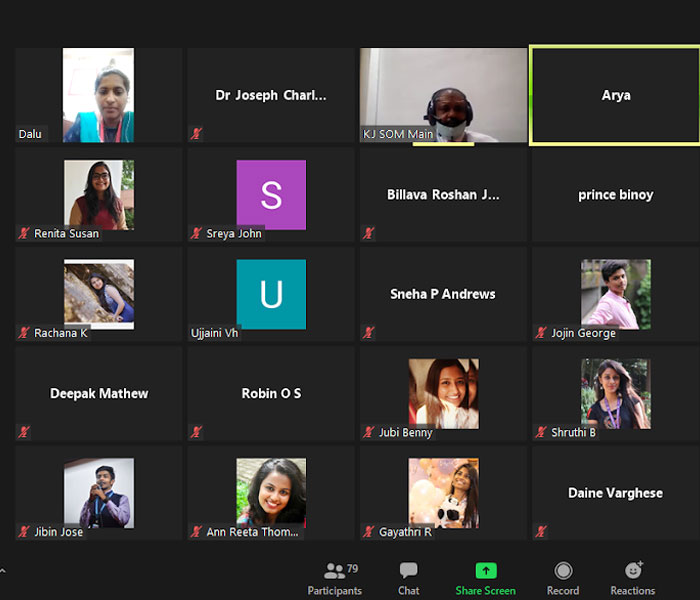The image size is (700, 600).
Task: Click the muted mic icon beside Renita Susan
Action: click(x=24, y=233)
